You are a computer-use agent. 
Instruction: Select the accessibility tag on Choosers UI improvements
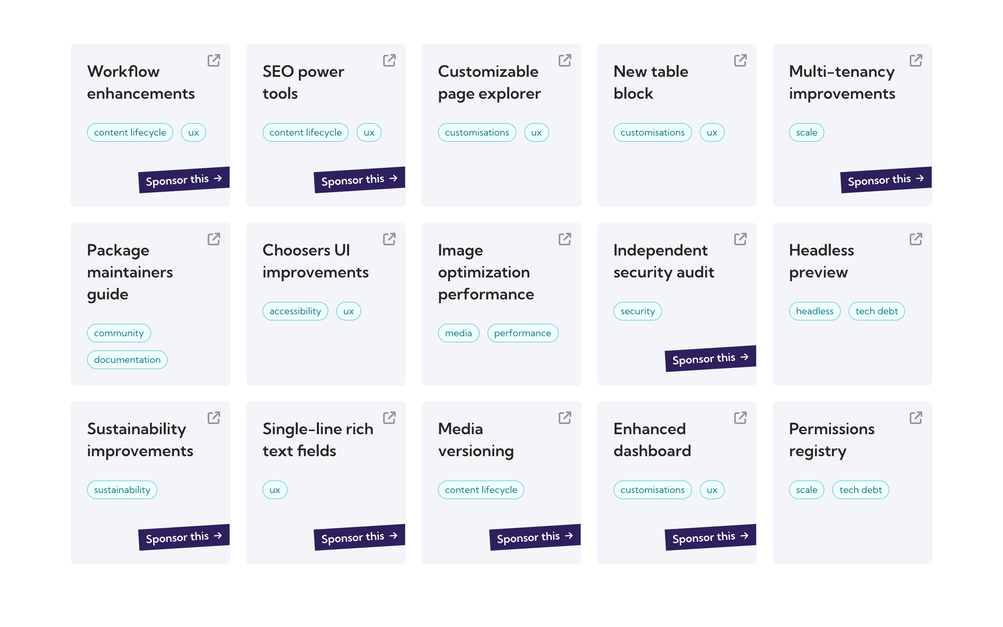tap(295, 311)
